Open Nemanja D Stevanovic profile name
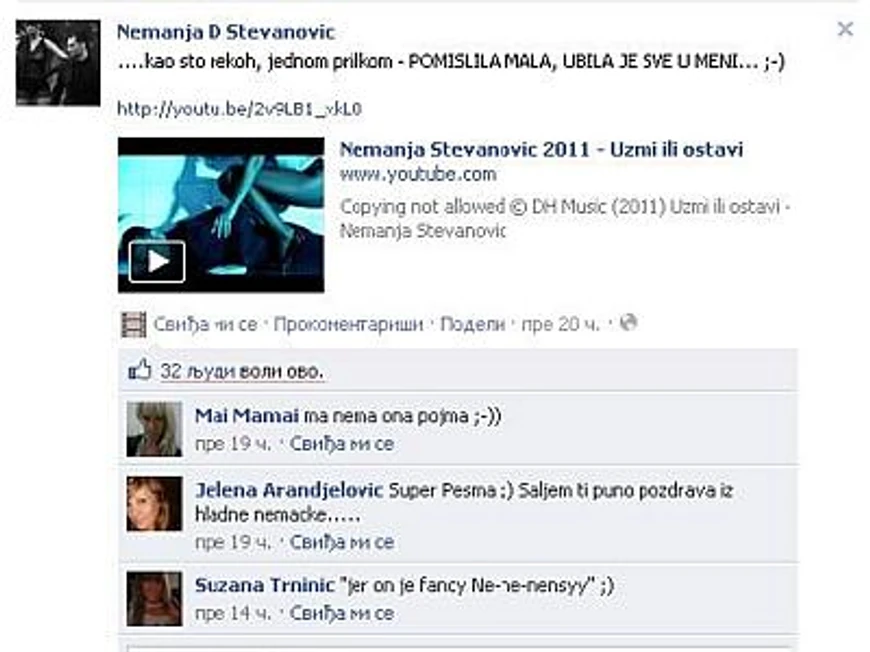Image resolution: width=870 pixels, height=652 pixels. (x=226, y=32)
